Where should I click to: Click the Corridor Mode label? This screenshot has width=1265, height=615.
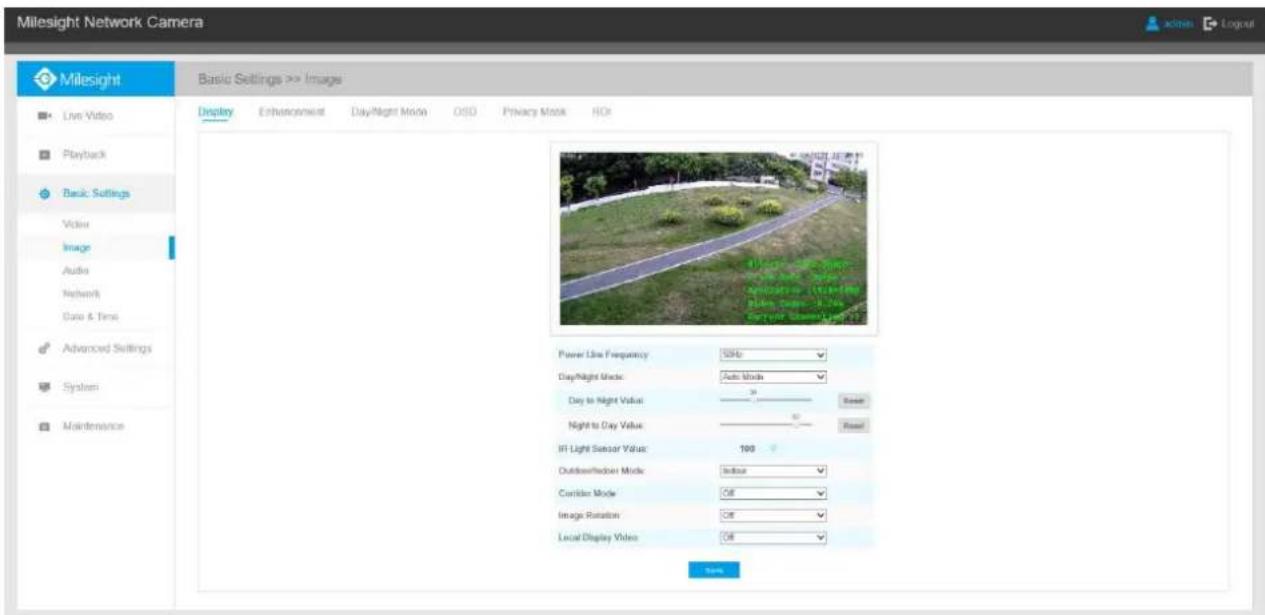[586, 493]
